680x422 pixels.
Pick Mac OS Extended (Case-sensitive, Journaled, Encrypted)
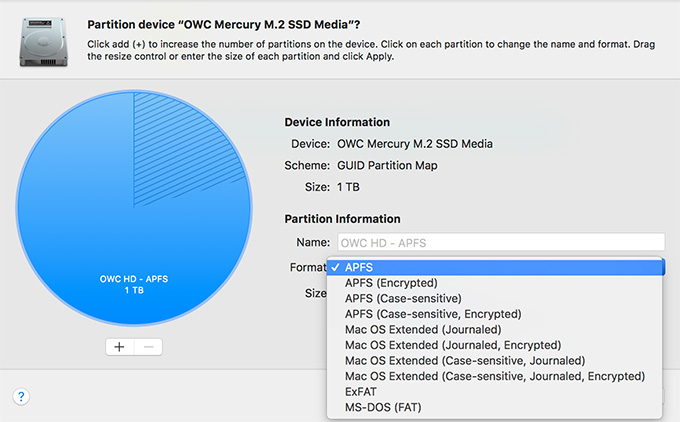(x=495, y=376)
